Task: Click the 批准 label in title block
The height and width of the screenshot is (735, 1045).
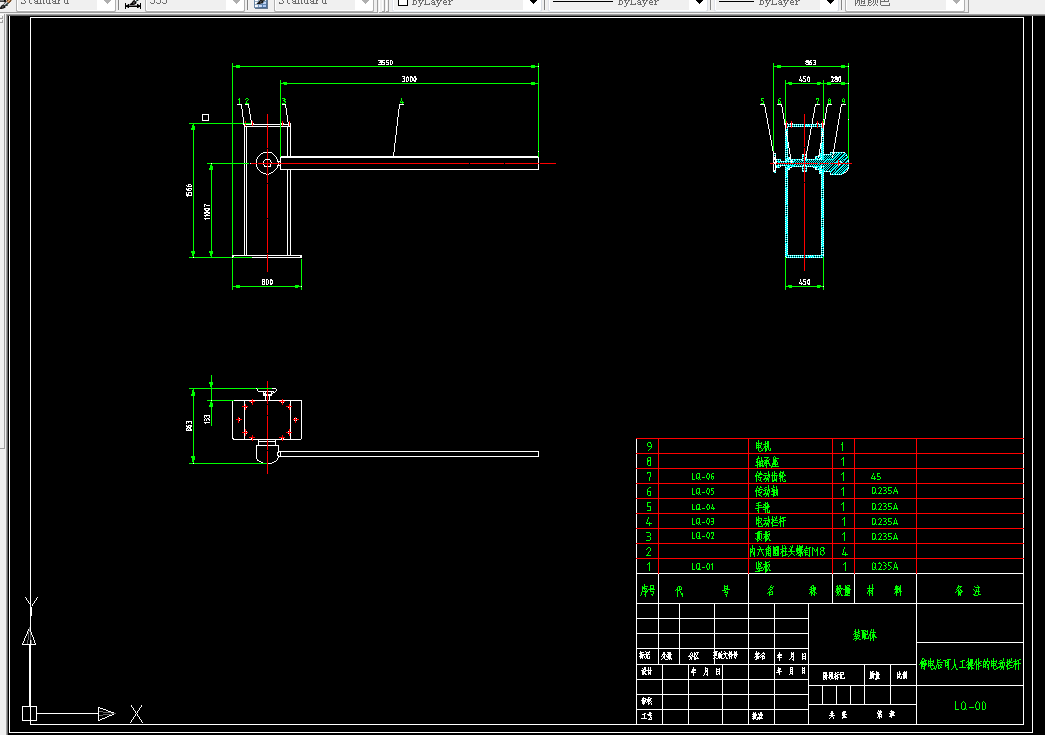Action: (x=756, y=716)
